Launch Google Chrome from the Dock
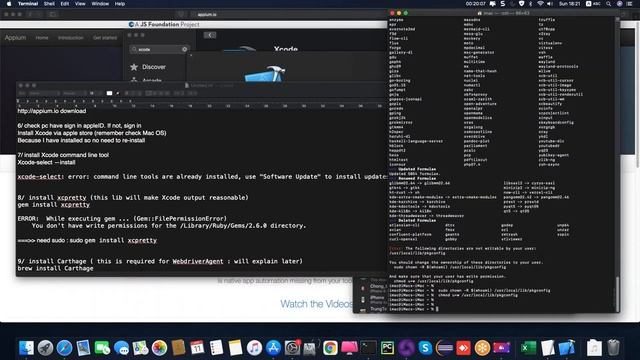Screen dimensions: 640x360 (330, 348)
